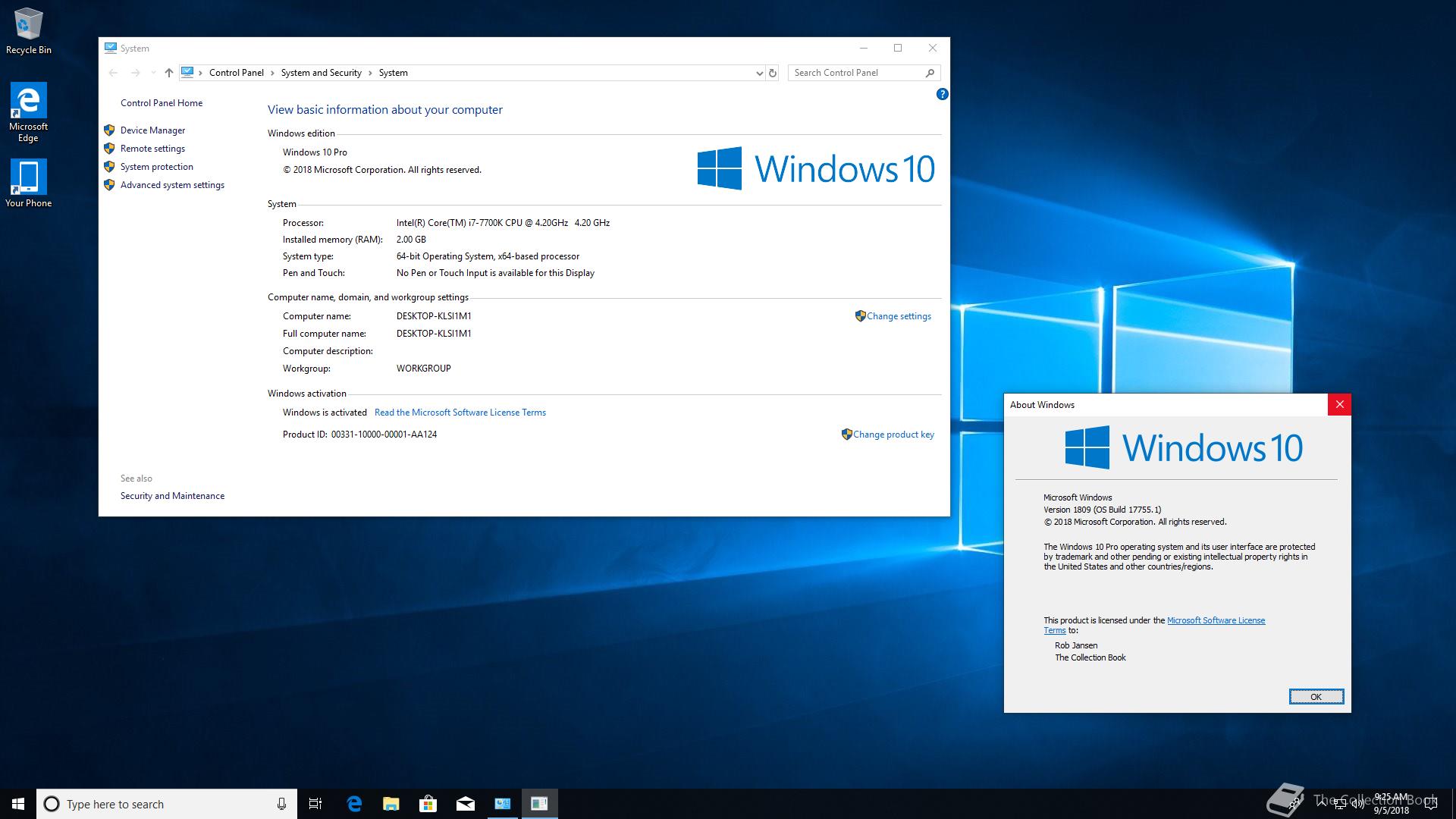Screen dimensions: 1456x819
Task: Click the magnifier icon in the search box
Action: (930, 73)
